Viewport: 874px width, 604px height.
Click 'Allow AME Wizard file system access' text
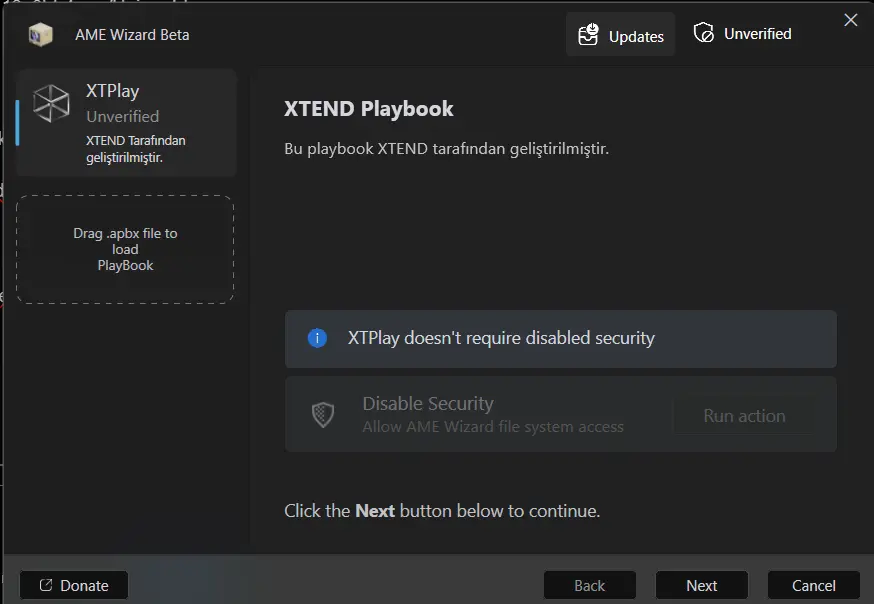pos(493,427)
